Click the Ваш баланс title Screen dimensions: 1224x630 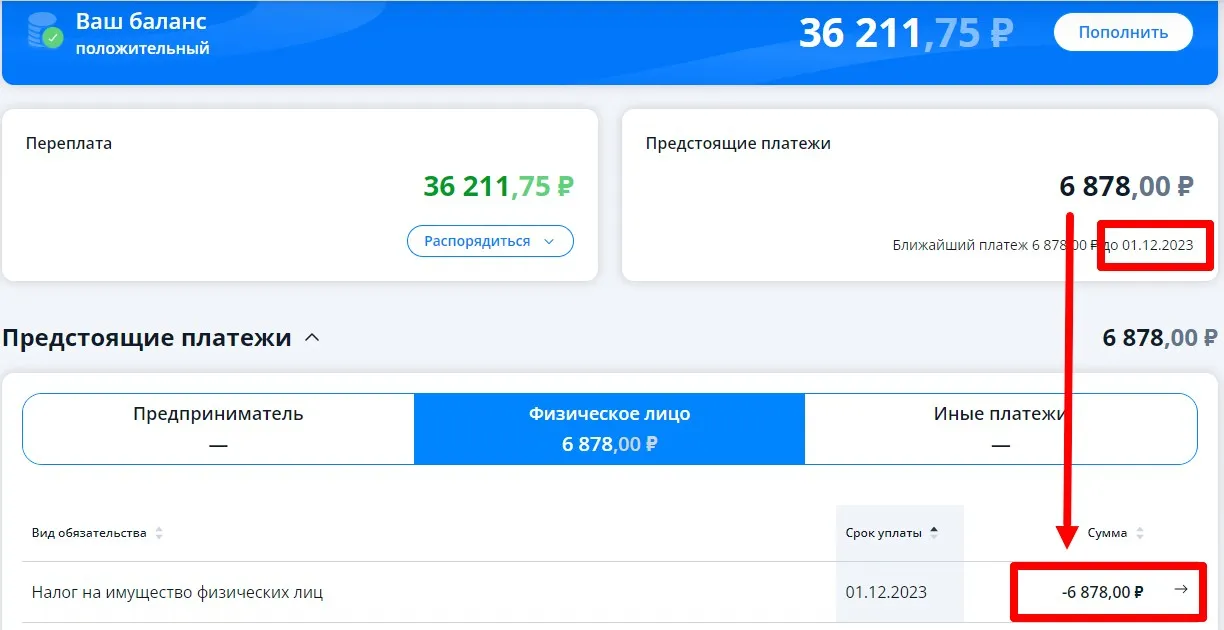tap(141, 21)
